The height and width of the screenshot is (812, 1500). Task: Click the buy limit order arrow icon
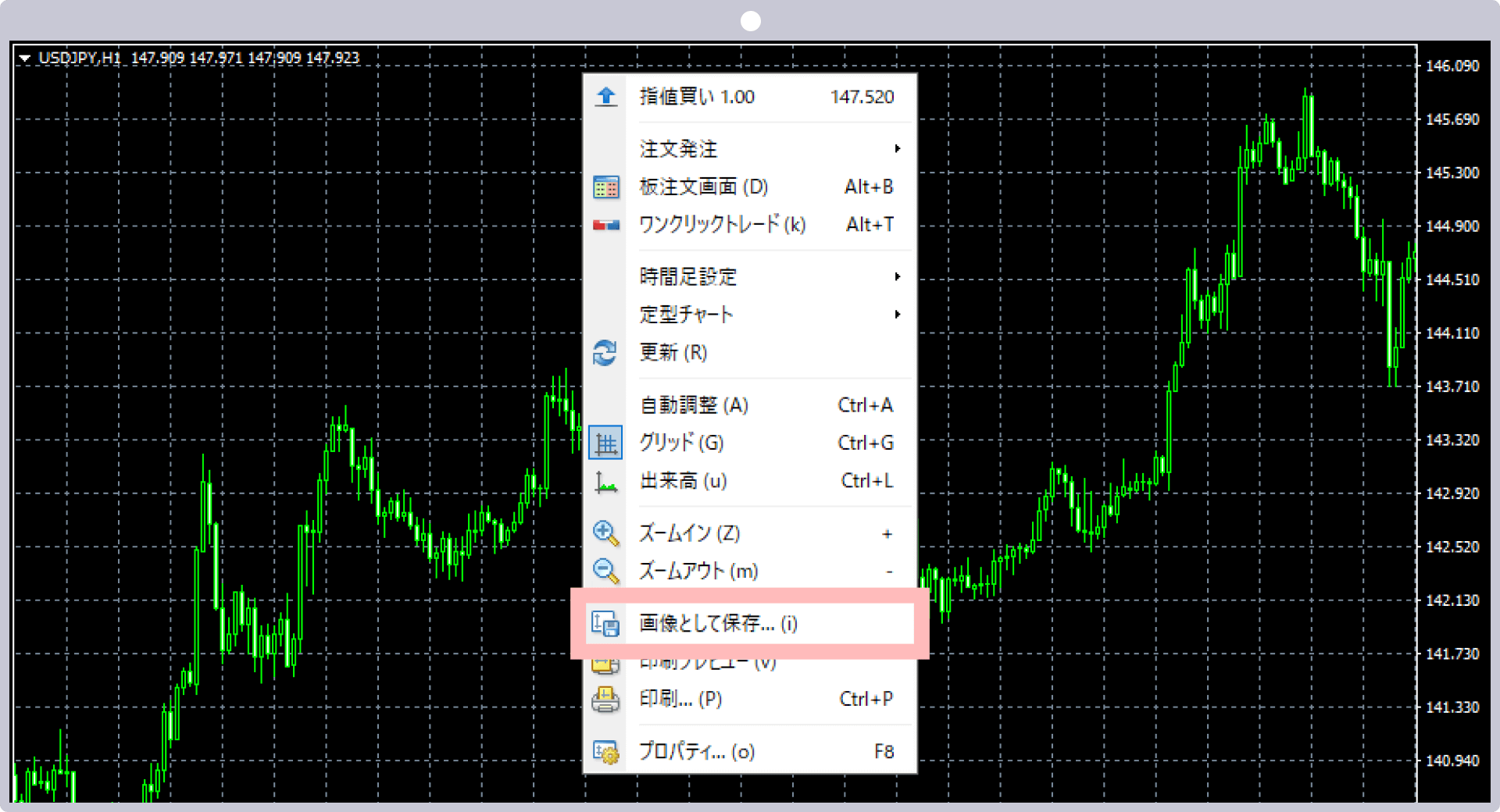[x=605, y=96]
